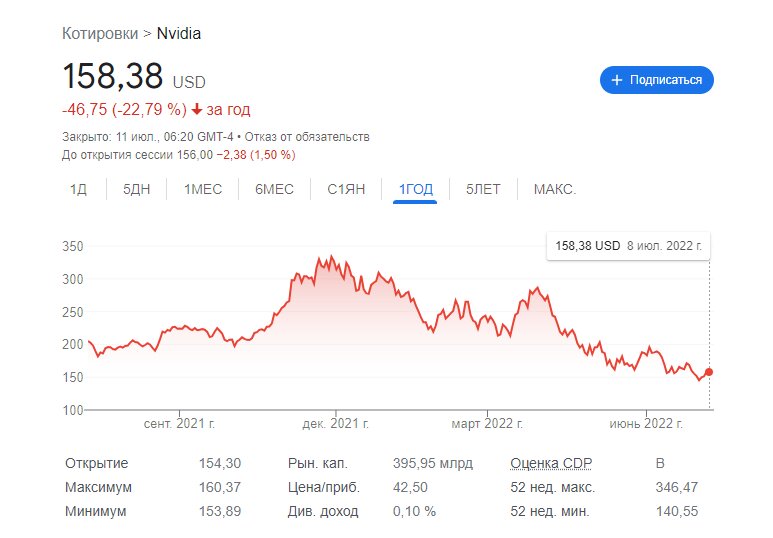The height and width of the screenshot is (538, 773).
Task: Click the 158,38 price heading
Action: (x=115, y=78)
